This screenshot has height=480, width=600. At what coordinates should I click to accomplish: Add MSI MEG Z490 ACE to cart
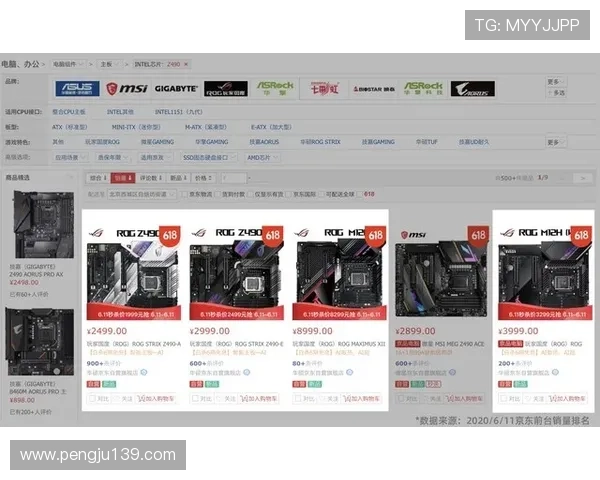[x=464, y=399]
